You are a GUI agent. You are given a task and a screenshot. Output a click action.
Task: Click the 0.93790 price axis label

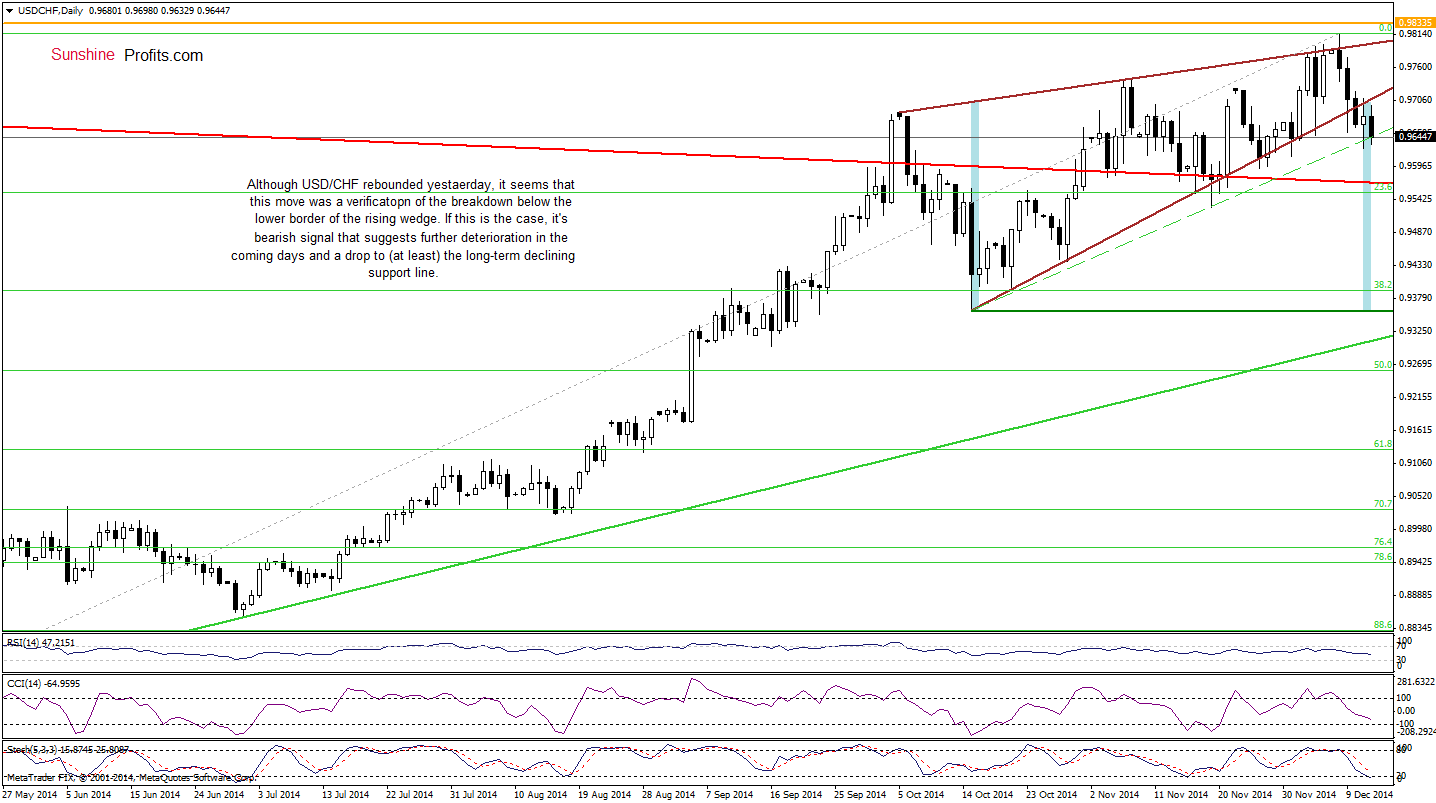(1414, 298)
